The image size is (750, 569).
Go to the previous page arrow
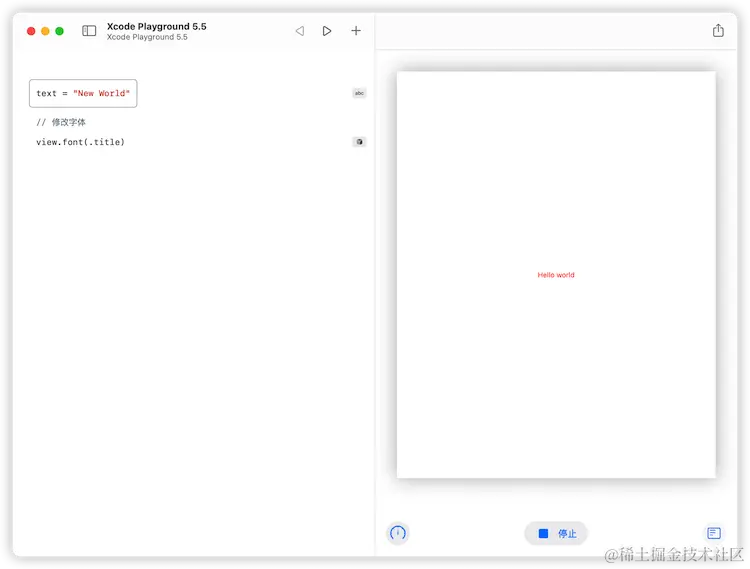(x=300, y=31)
